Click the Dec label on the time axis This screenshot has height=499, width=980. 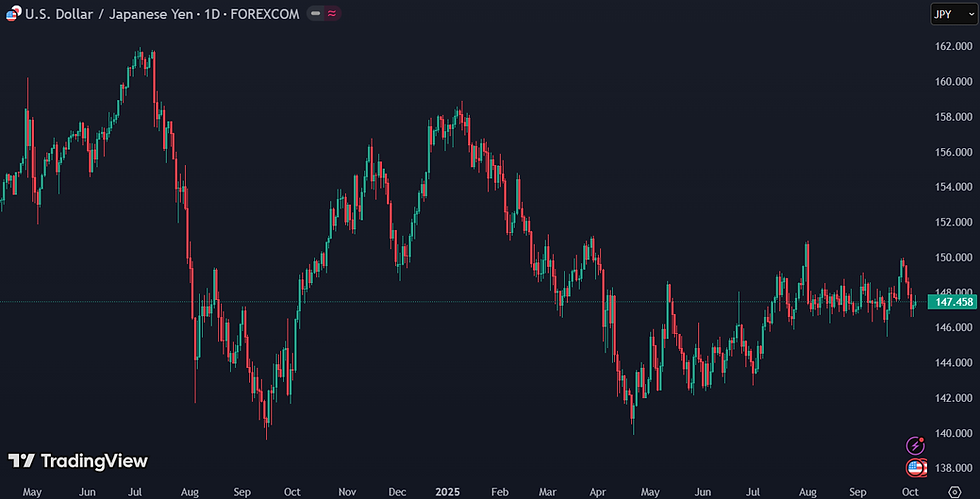pyautogui.click(x=397, y=492)
